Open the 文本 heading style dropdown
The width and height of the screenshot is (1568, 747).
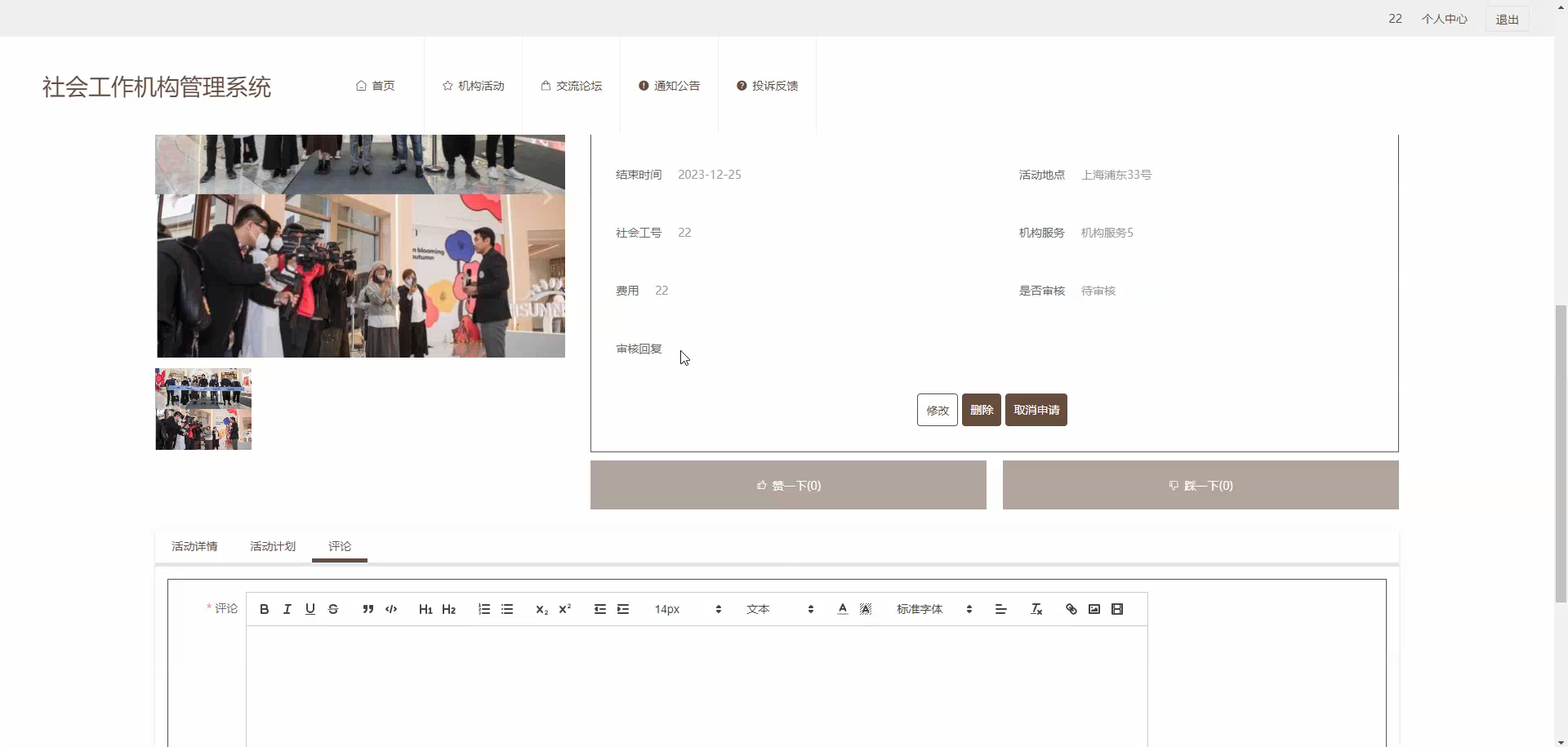coord(780,609)
